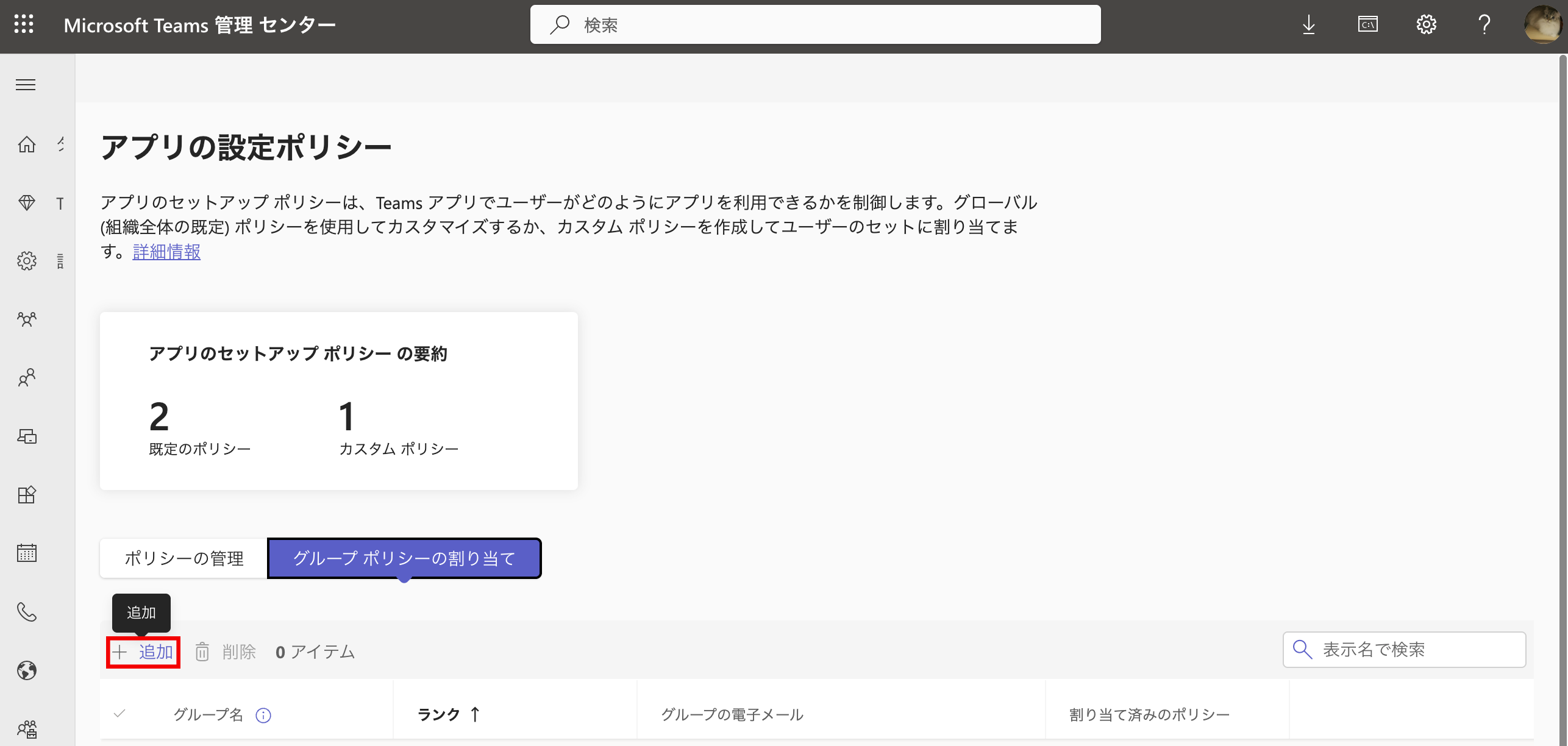Screen dimensions: 1568x746
Task: Open the header settings gear icon
Action: pyautogui.click(x=1426, y=24)
